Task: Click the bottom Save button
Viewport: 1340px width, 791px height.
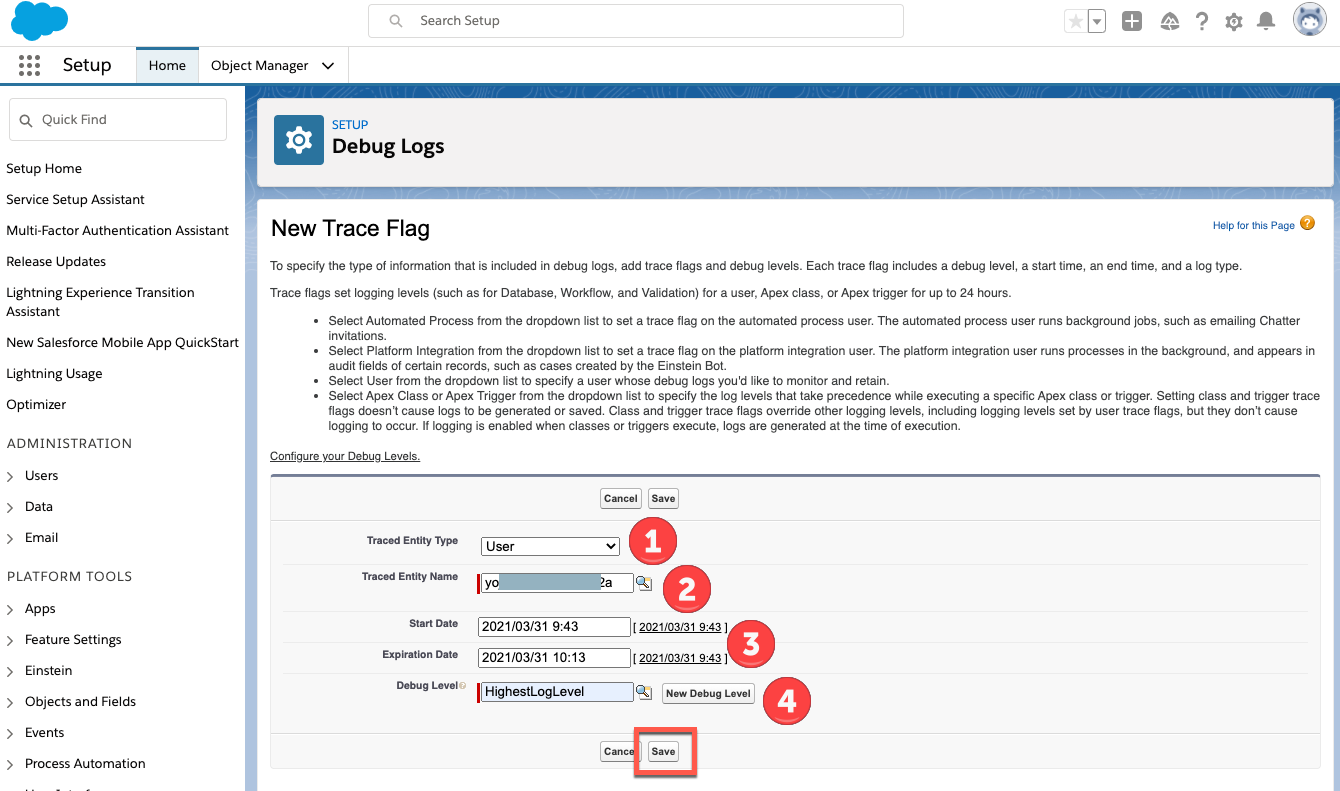Action: 663,751
